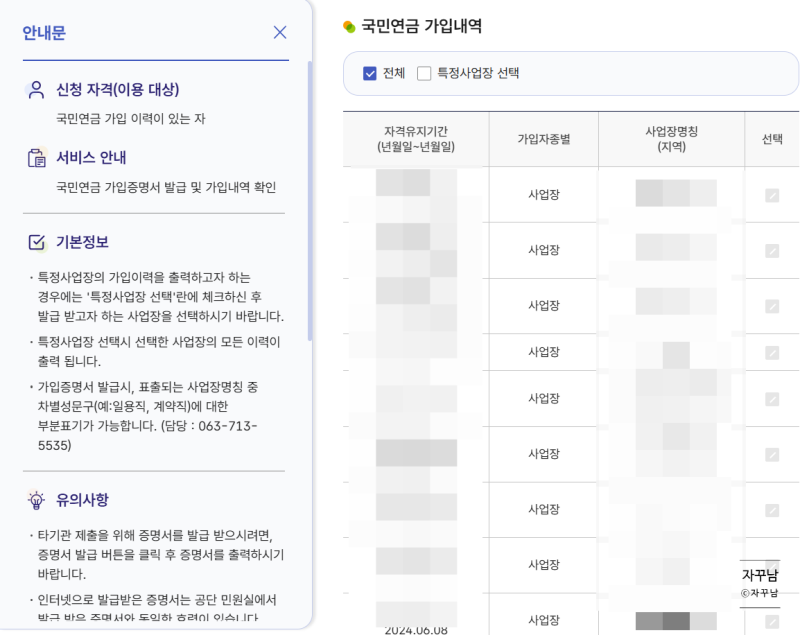Select the 안내문 panel heading
This screenshot has height=635, width=800.
[44, 33]
